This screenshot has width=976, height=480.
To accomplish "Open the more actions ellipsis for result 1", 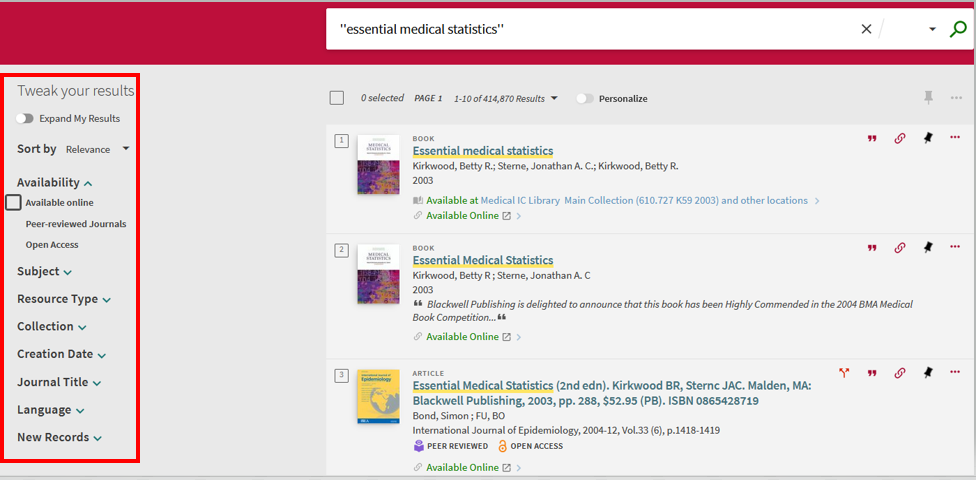I will pos(955,138).
